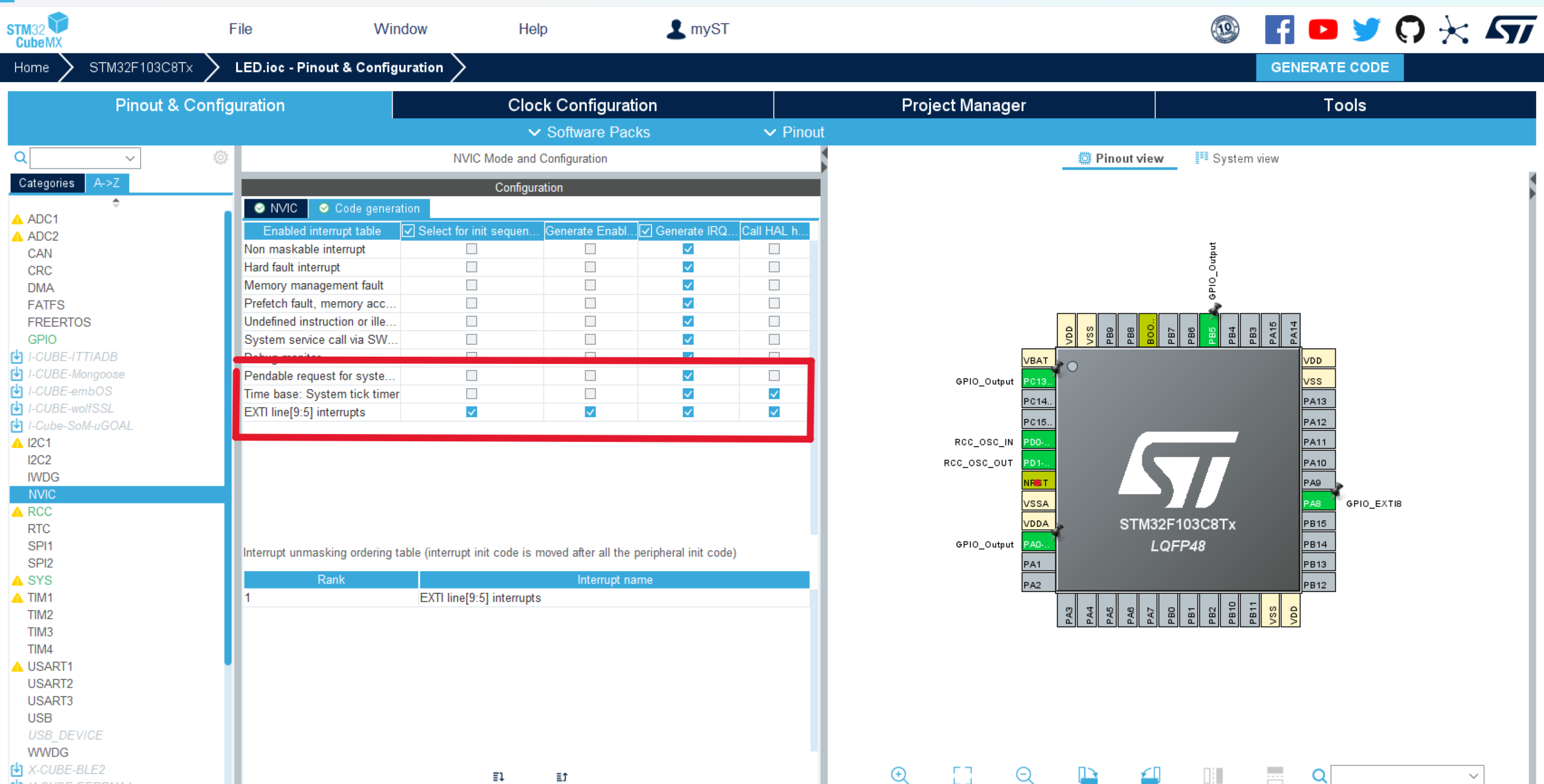The height and width of the screenshot is (784, 1544).
Task: Uncheck Generate Enable for EXTI line[9:5] interrupts
Action: (590, 412)
